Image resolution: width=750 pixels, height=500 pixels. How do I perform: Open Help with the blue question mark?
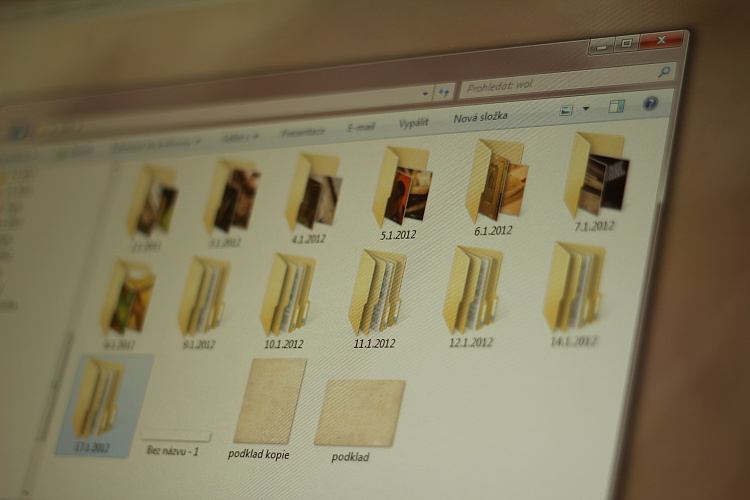pyautogui.click(x=651, y=103)
